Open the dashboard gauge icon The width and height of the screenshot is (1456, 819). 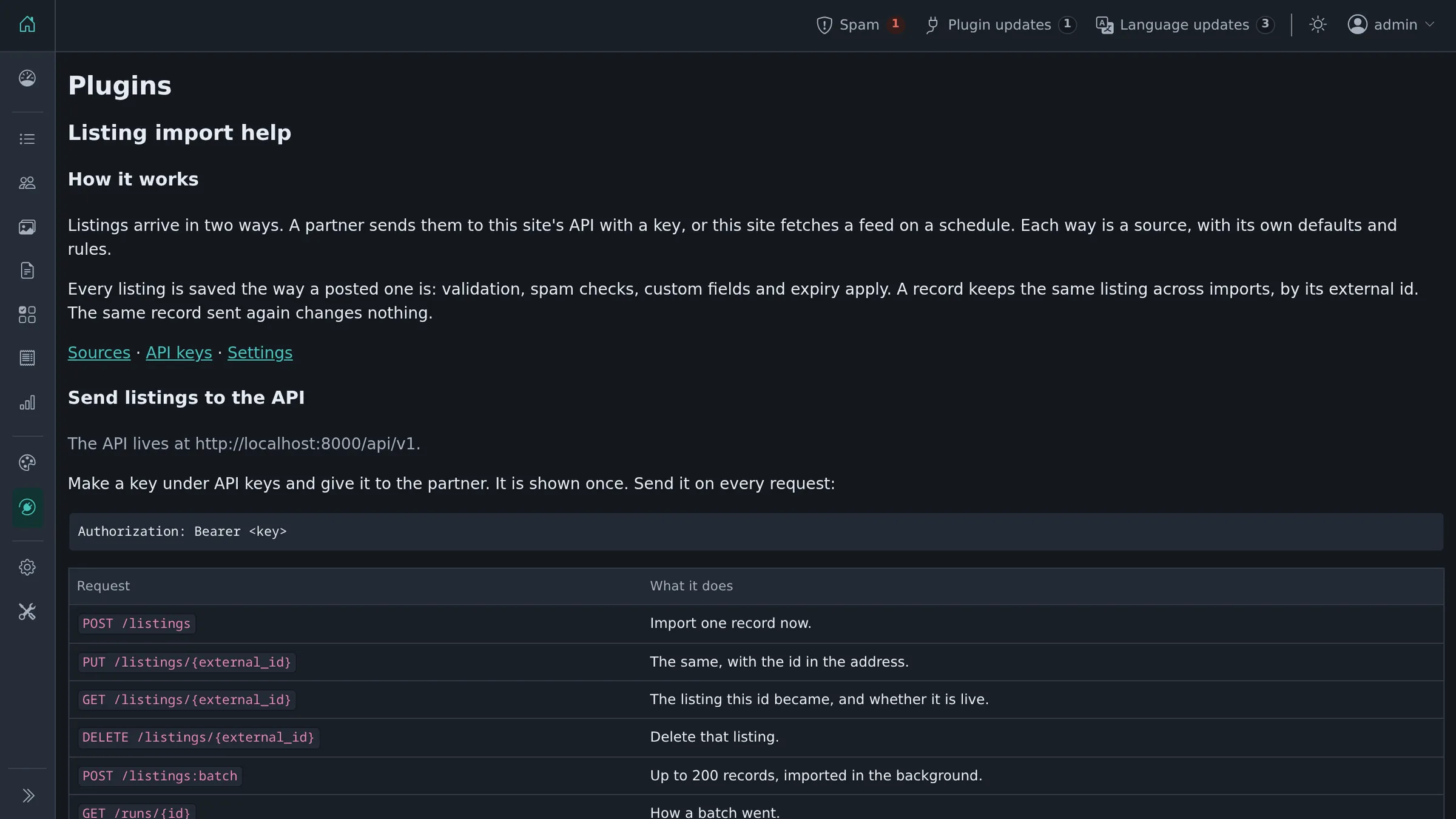(x=27, y=78)
